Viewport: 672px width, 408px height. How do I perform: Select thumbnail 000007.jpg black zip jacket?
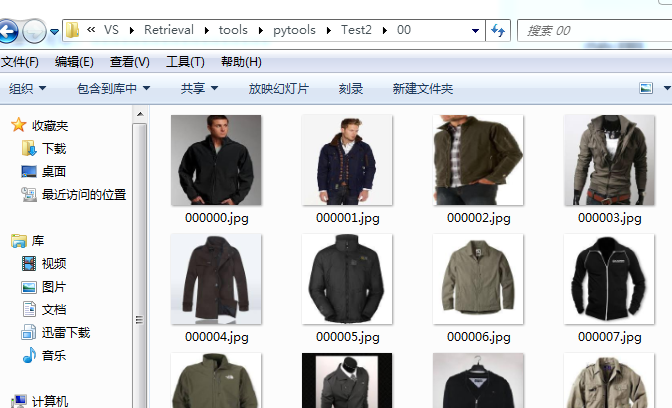click(609, 279)
